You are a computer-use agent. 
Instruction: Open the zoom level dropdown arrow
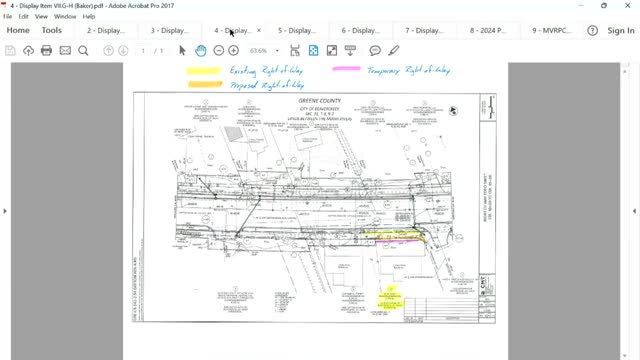[278, 51]
